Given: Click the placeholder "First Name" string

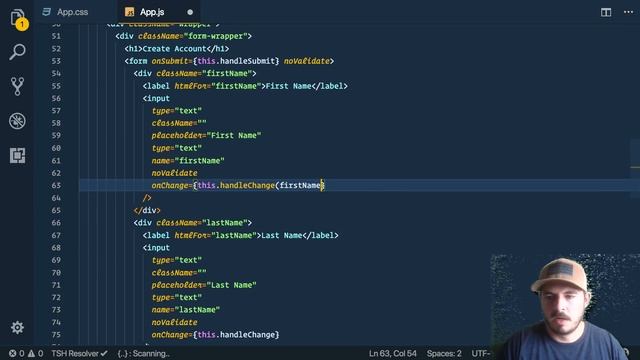Looking at the screenshot, I should (x=233, y=136).
